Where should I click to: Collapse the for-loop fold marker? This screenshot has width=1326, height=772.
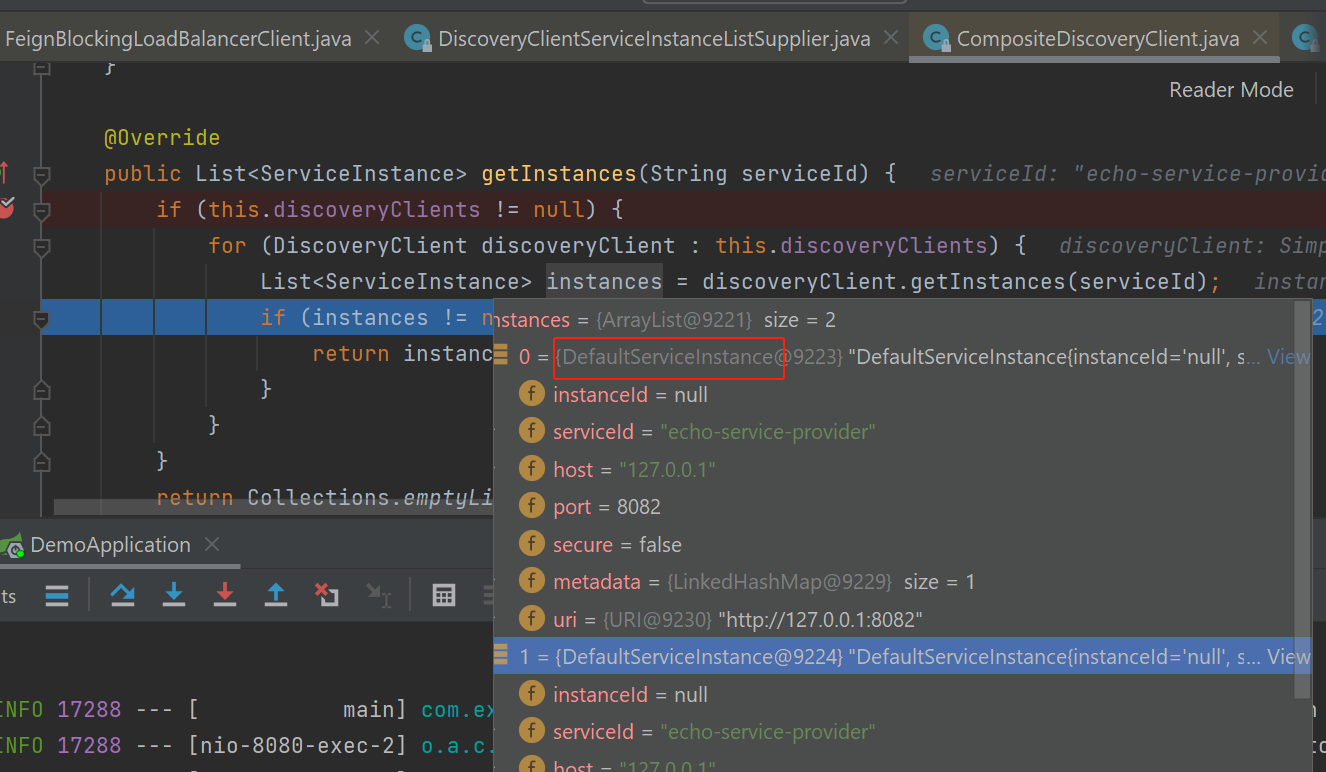point(41,246)
